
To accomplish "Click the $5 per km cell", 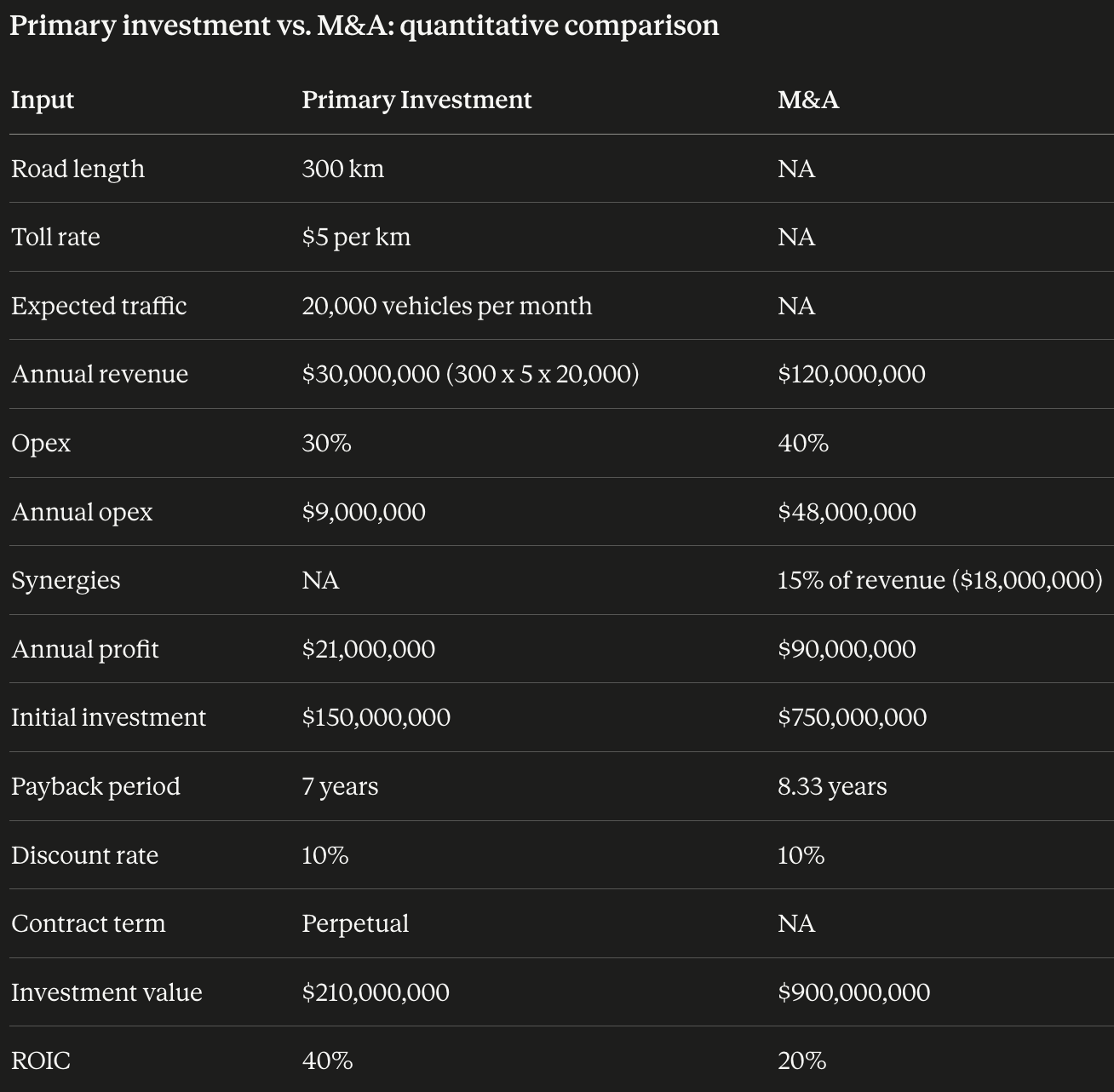I will click(356, 237).
